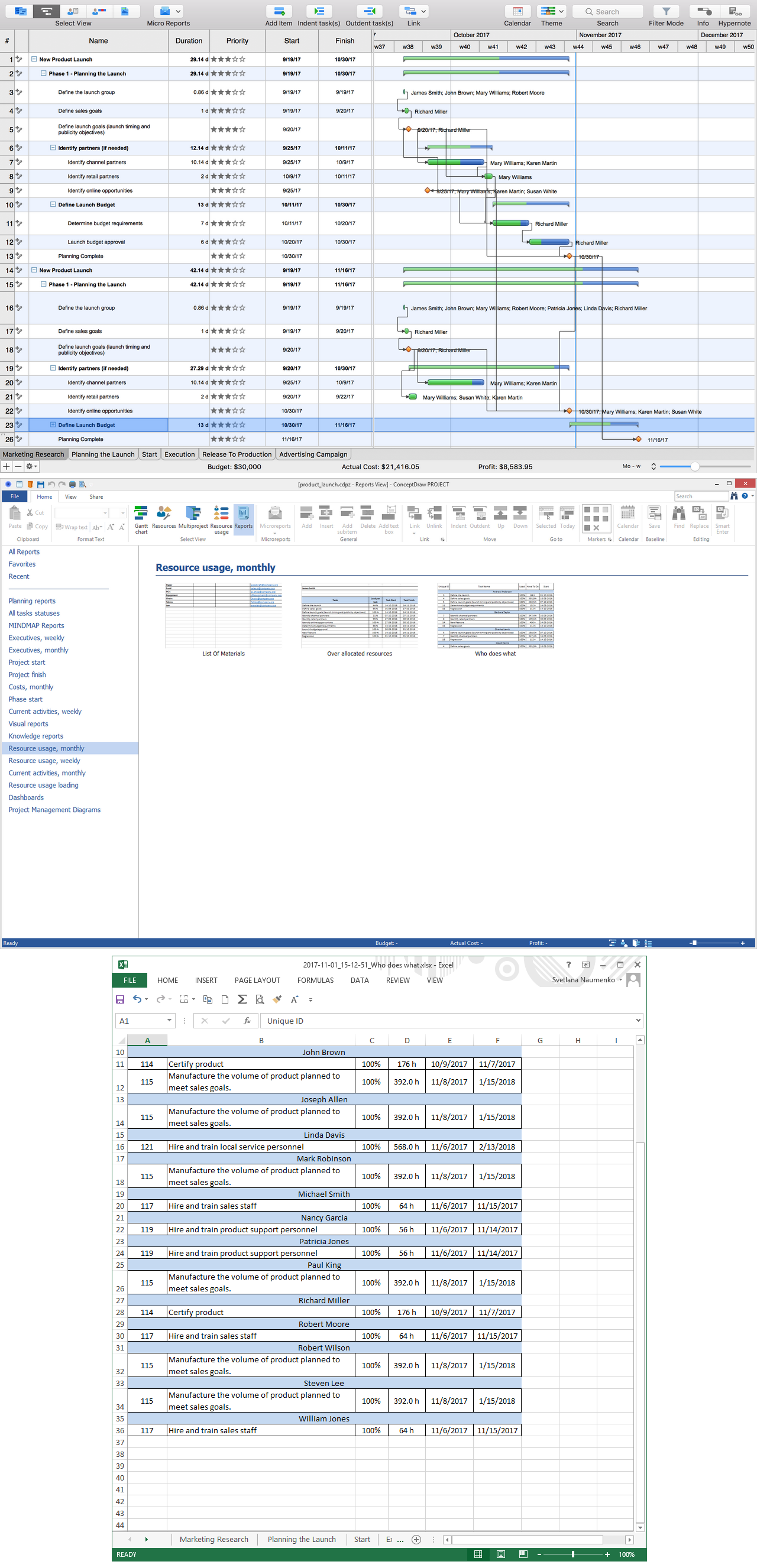Image resolution: width=757 pixels, height=1568 pixels.
Task: Open Project Management Diagrams link
Action: tap(55, 810)
